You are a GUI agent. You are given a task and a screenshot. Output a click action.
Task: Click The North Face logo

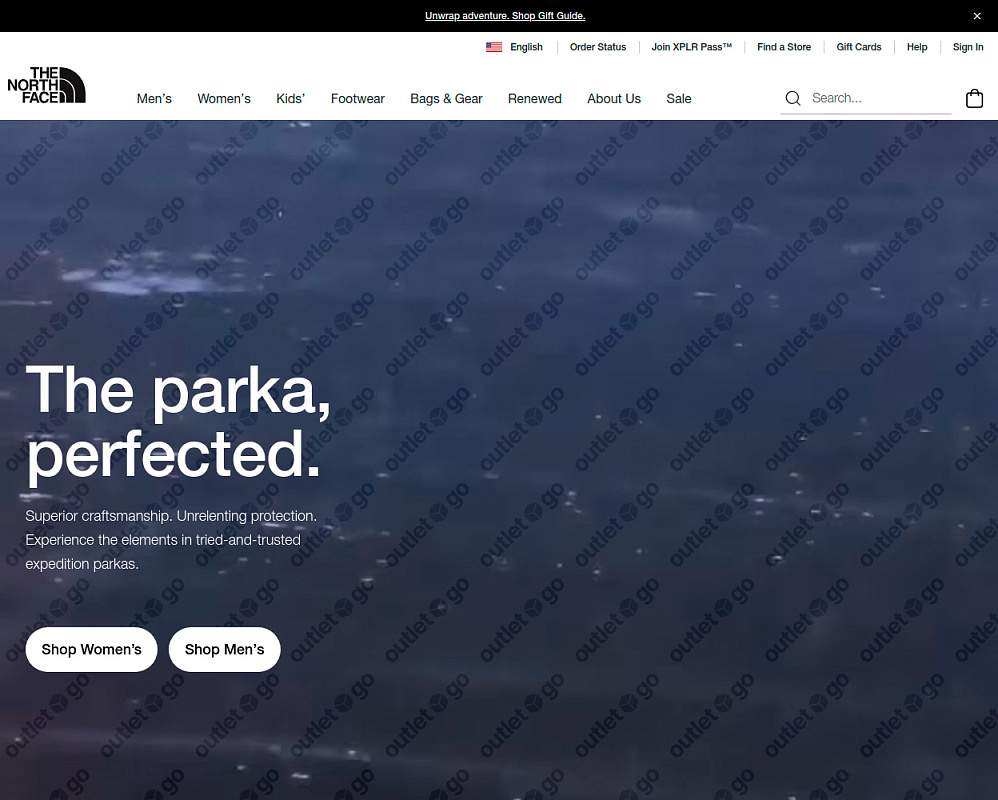click(46, 85)
